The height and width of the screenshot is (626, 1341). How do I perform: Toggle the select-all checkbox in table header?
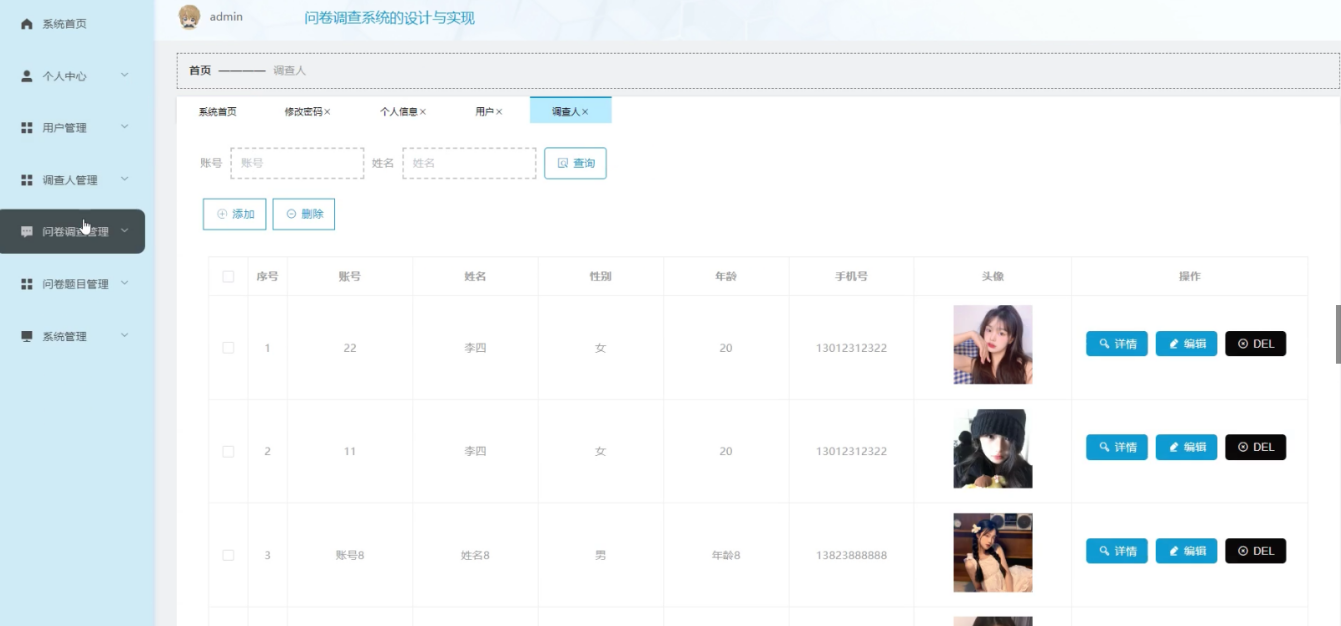(x=228, y=276)
